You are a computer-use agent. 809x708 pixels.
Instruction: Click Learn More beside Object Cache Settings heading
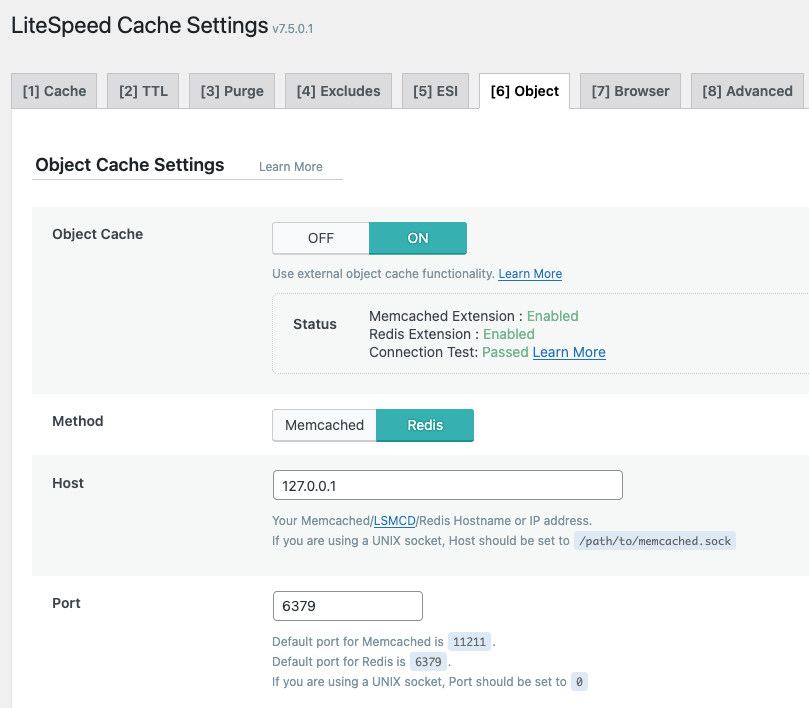click(290, 167)
